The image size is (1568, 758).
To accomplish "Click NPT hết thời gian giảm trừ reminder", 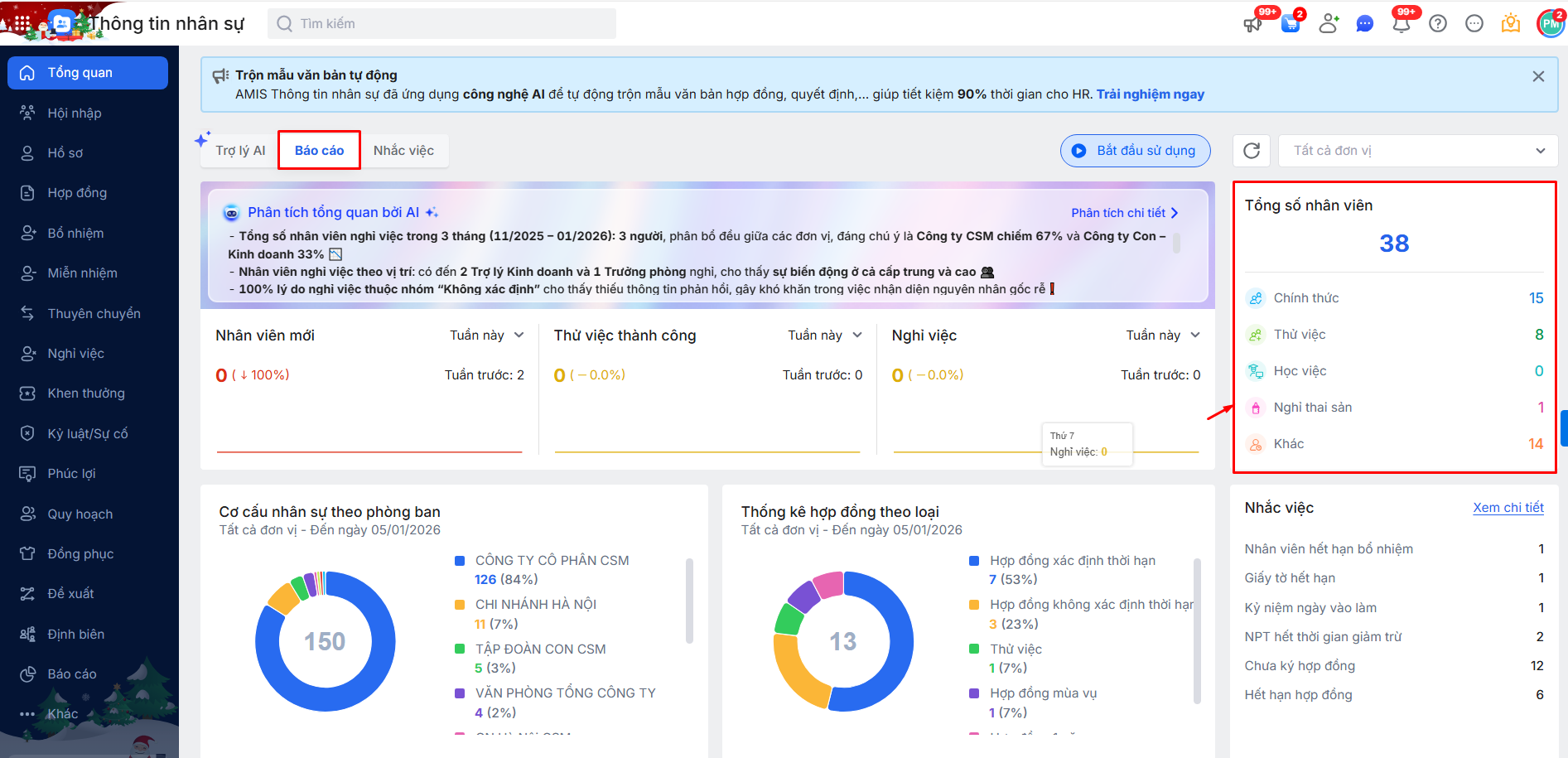I will click(x=1395, y=637).
